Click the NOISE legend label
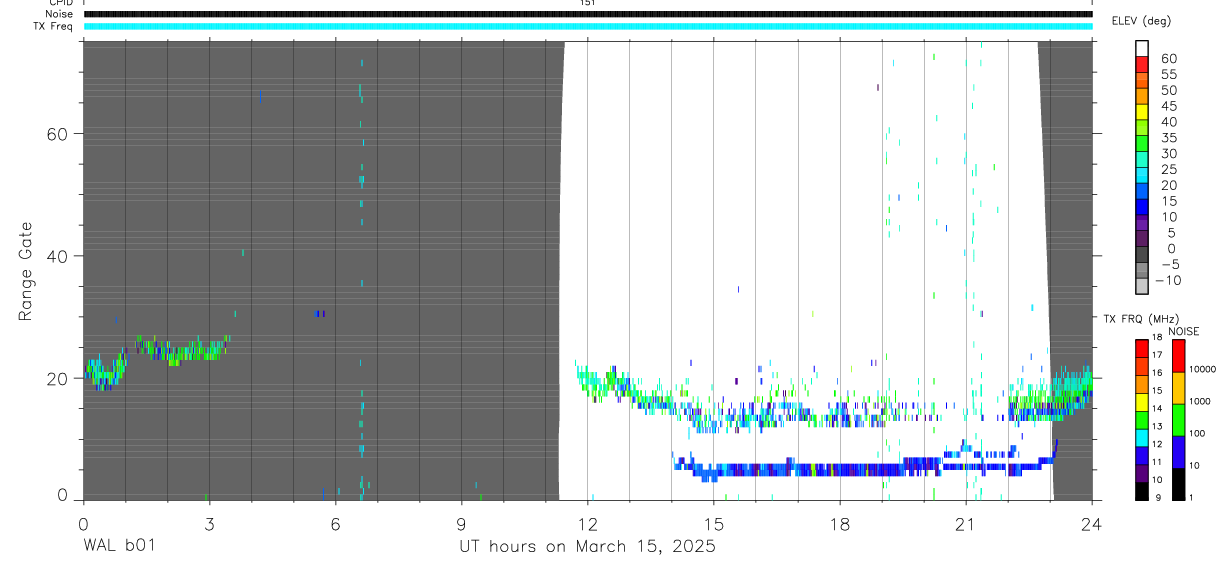 point(1183,331)
